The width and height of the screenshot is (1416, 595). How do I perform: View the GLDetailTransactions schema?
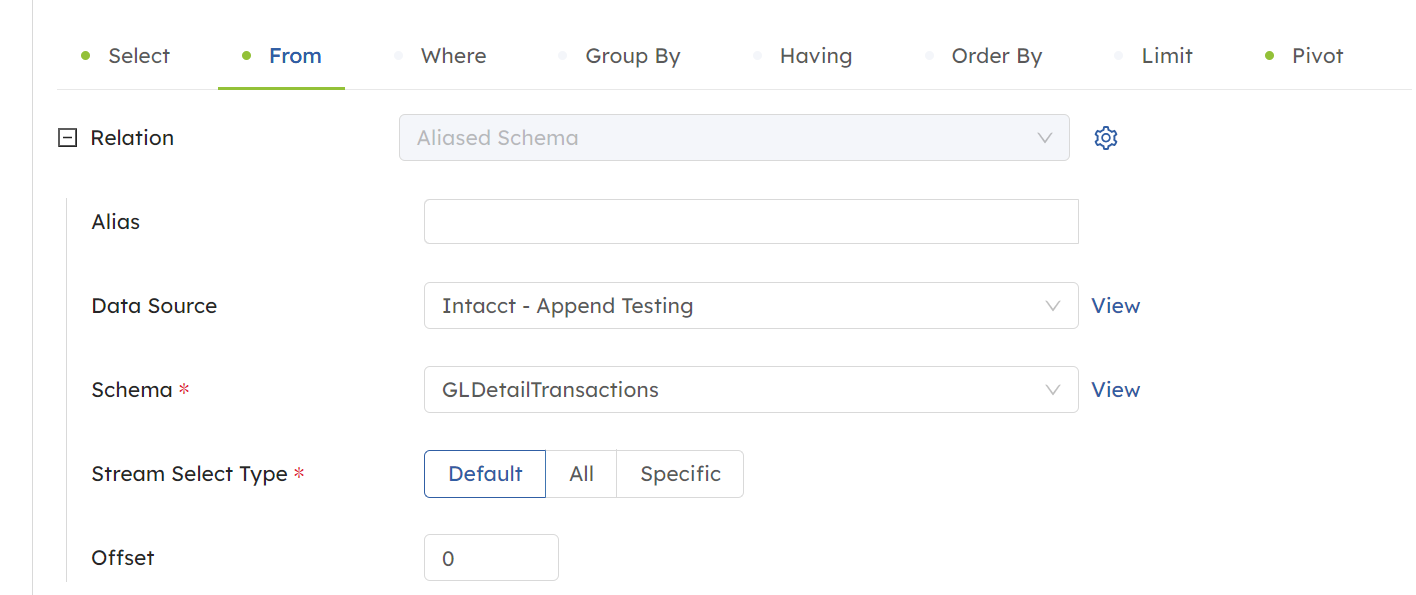coord(1115,389)
